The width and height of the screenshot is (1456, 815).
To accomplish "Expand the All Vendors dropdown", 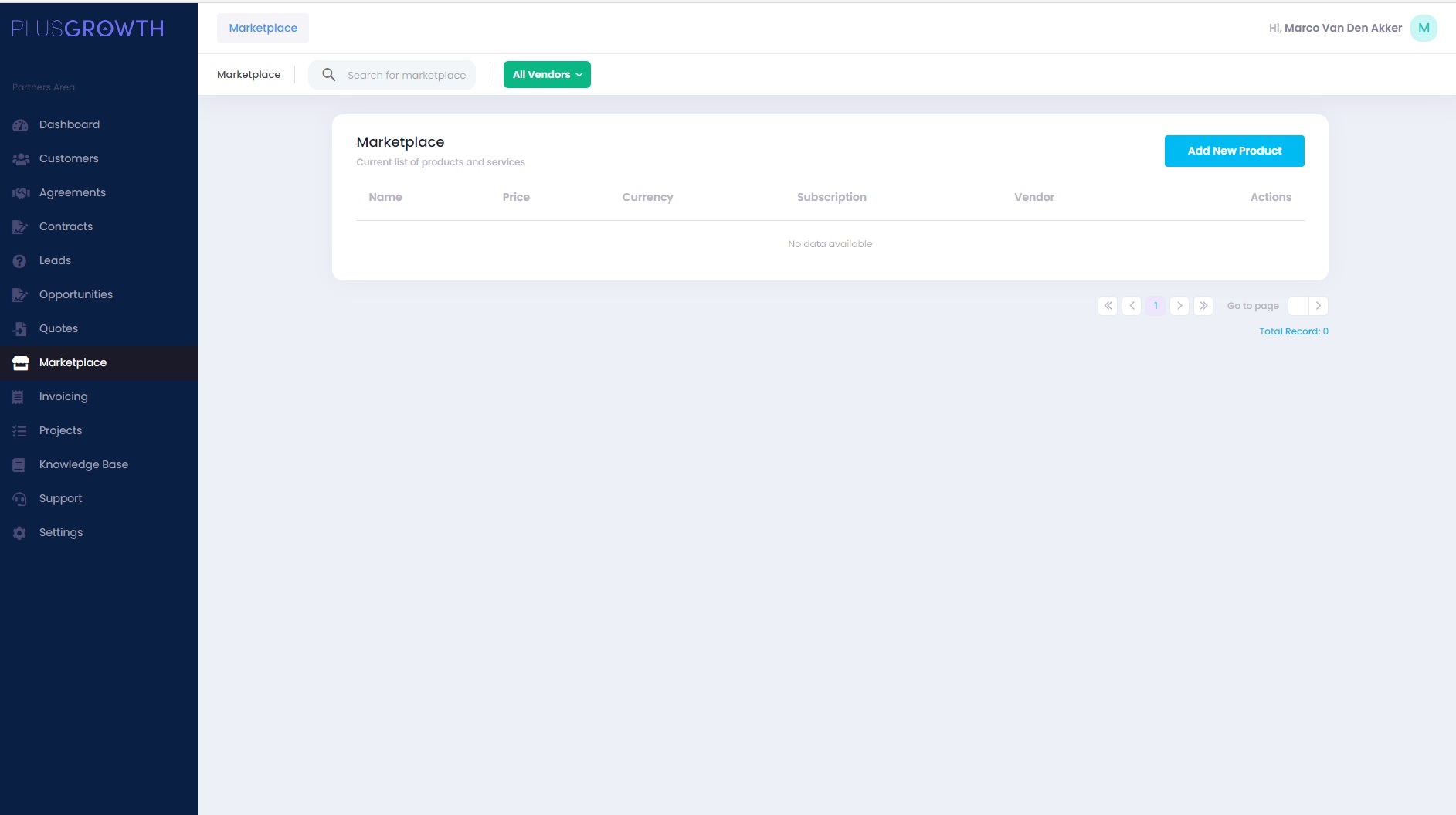I will tap(547, 75).
